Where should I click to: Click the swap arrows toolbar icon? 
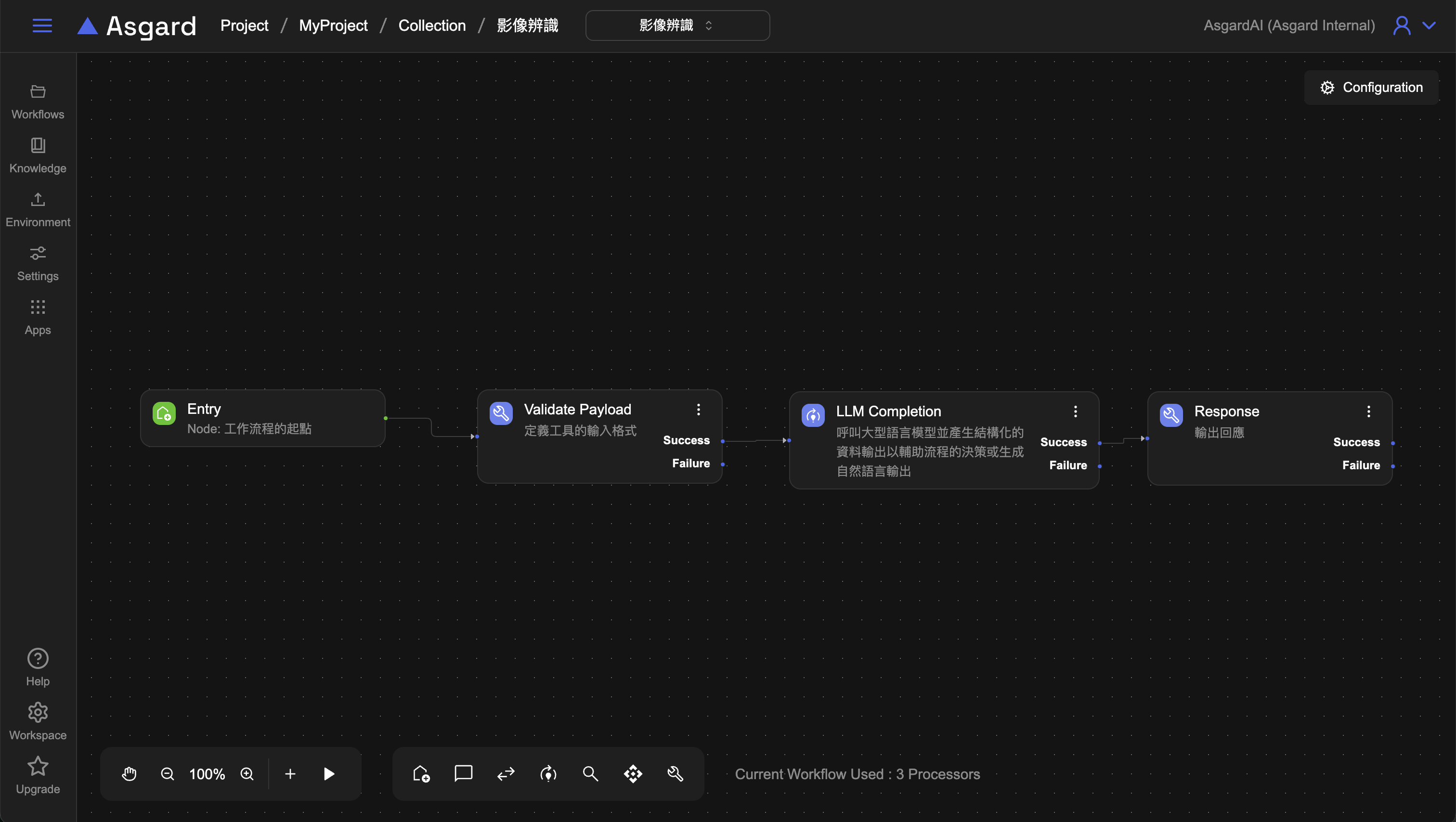pyautogui.click(x=505, y=773)
